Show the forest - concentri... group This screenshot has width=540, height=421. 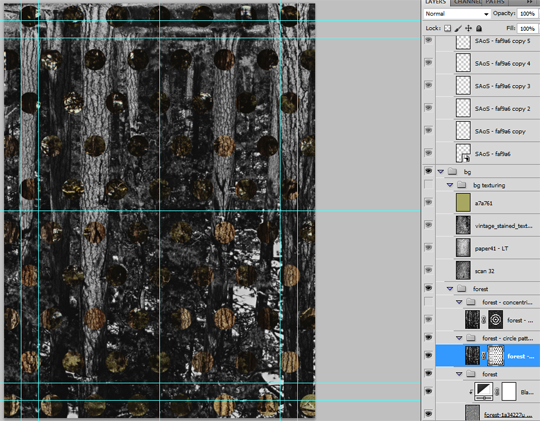428,302
